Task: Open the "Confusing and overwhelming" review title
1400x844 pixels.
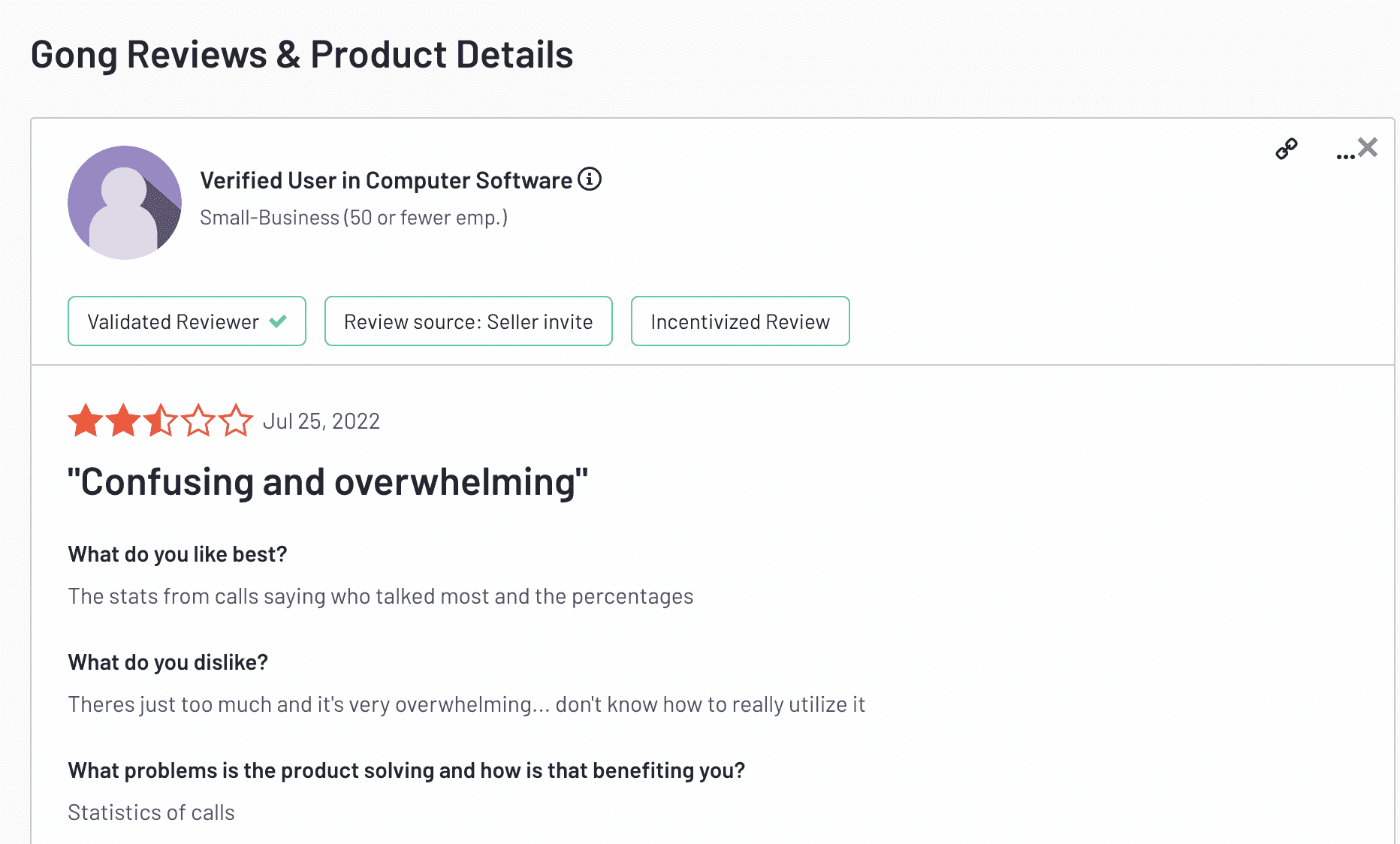Action: (x=327, y=482)
